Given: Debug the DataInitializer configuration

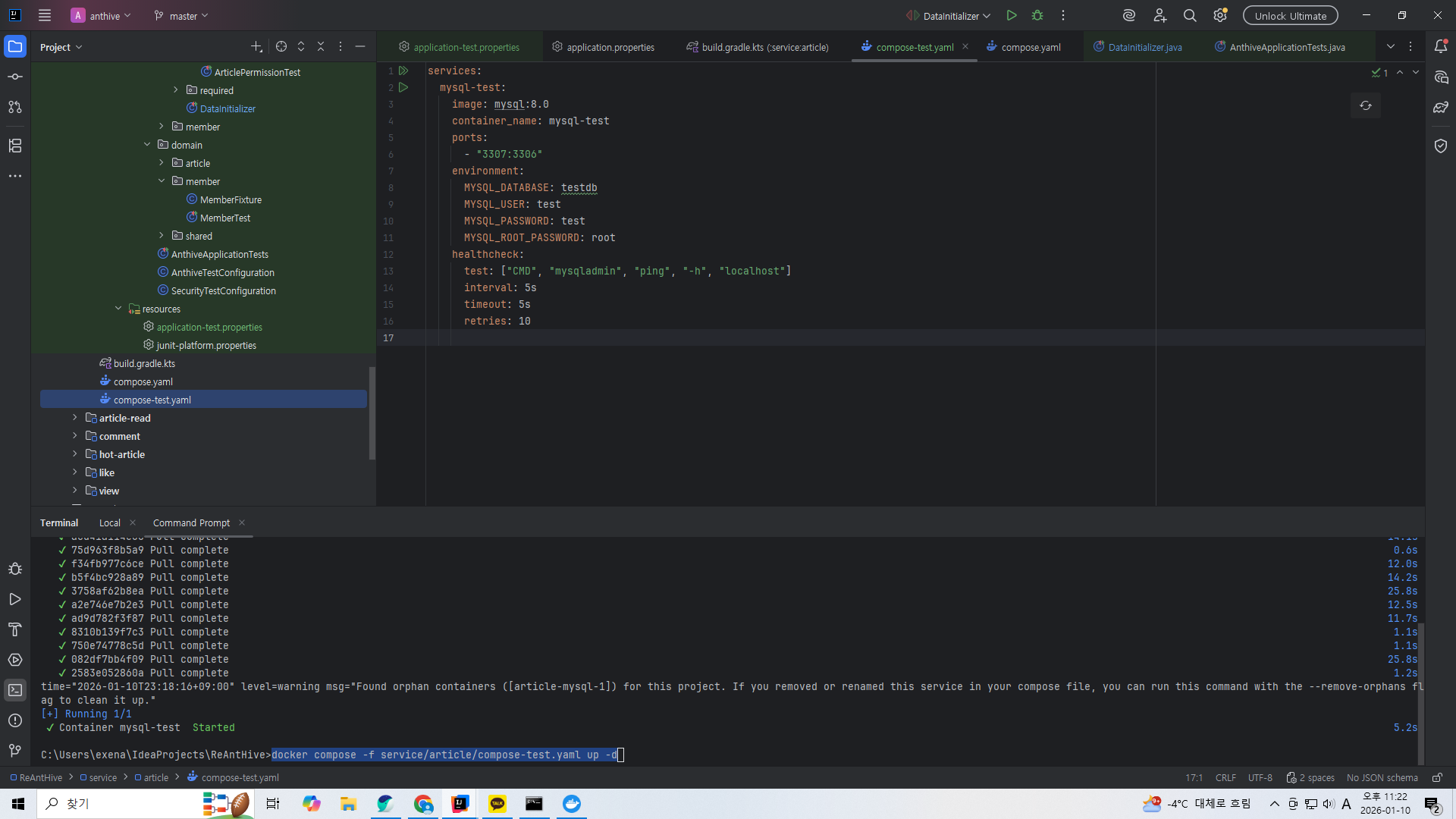Looking at the screenshot, I should click(1037, 15).
